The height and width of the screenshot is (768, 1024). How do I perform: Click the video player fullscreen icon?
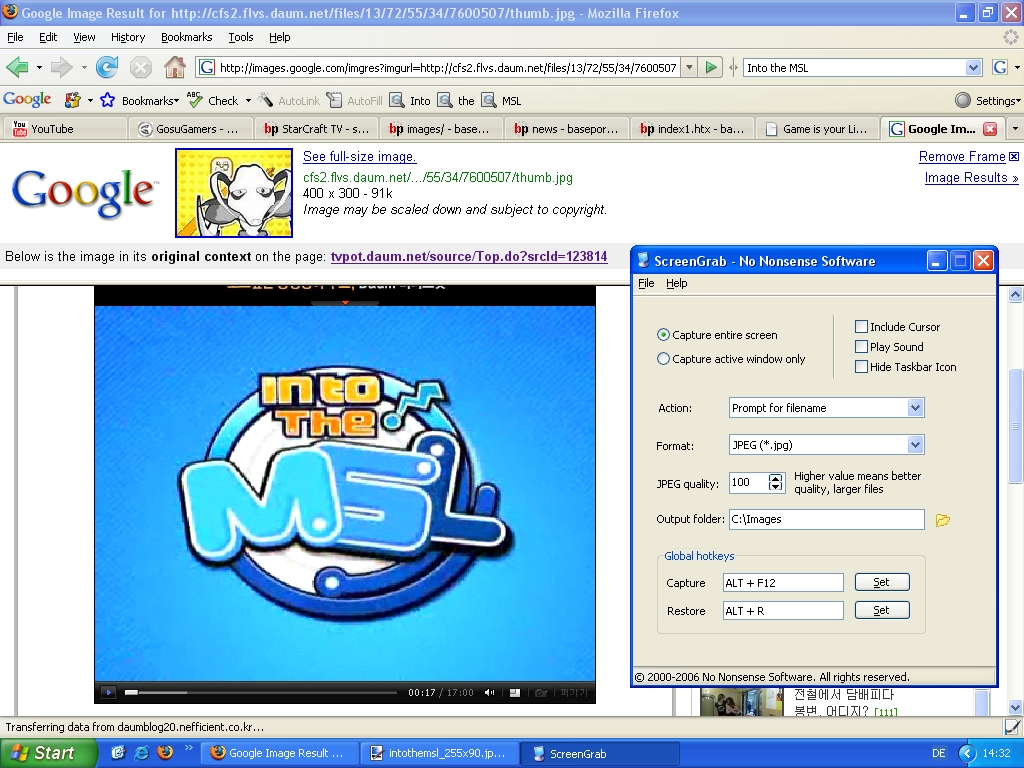[515, 692]
